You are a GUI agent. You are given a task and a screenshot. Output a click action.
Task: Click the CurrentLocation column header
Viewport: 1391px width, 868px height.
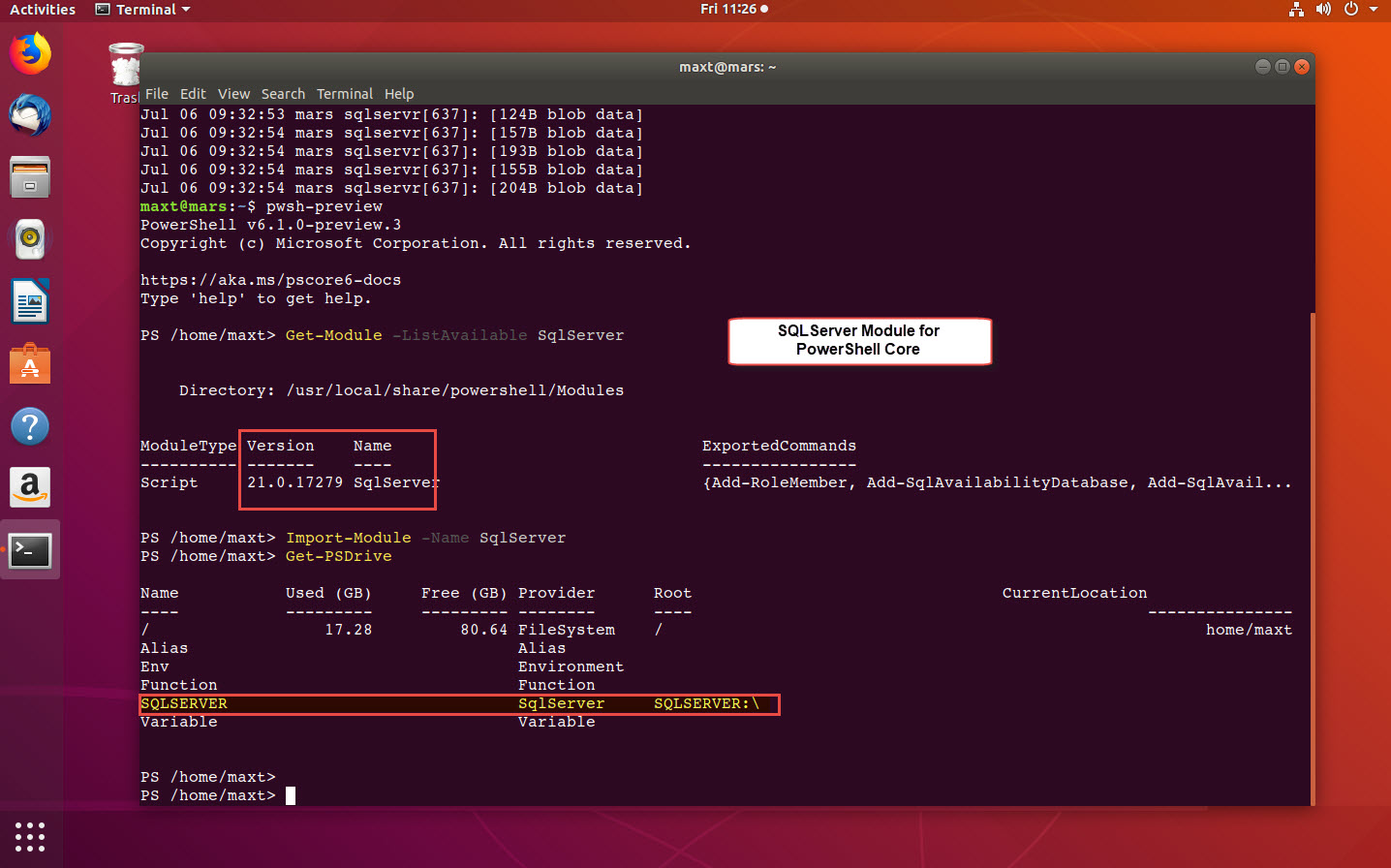click(x=1074, y=593)
